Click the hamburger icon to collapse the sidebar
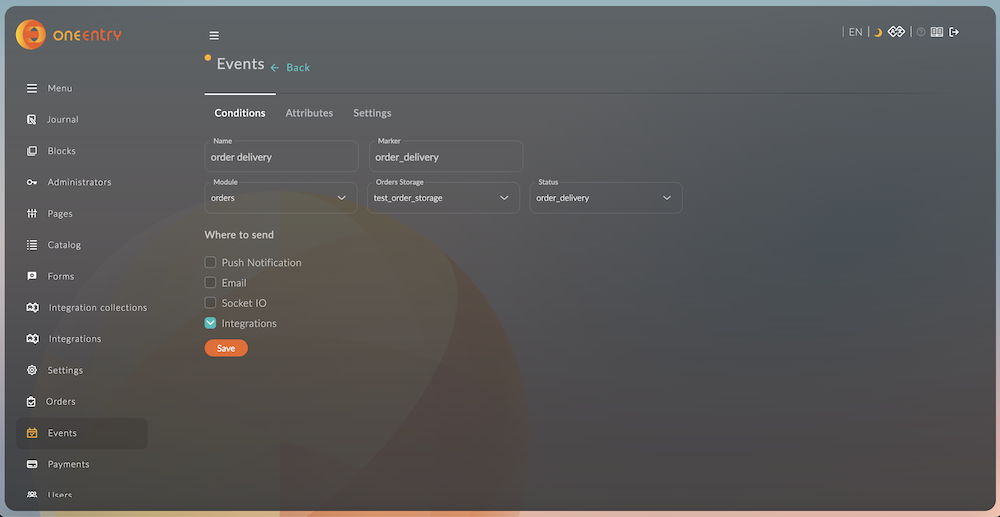 coord(214,36)
